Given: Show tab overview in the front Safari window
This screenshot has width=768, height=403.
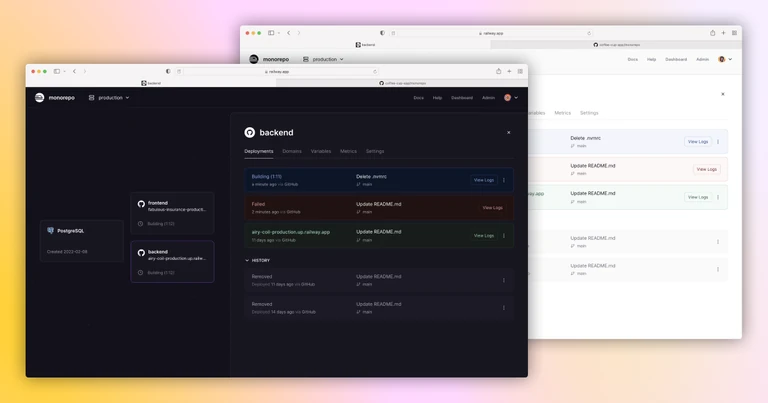Looking at the screenshot, I should point(520,71).
